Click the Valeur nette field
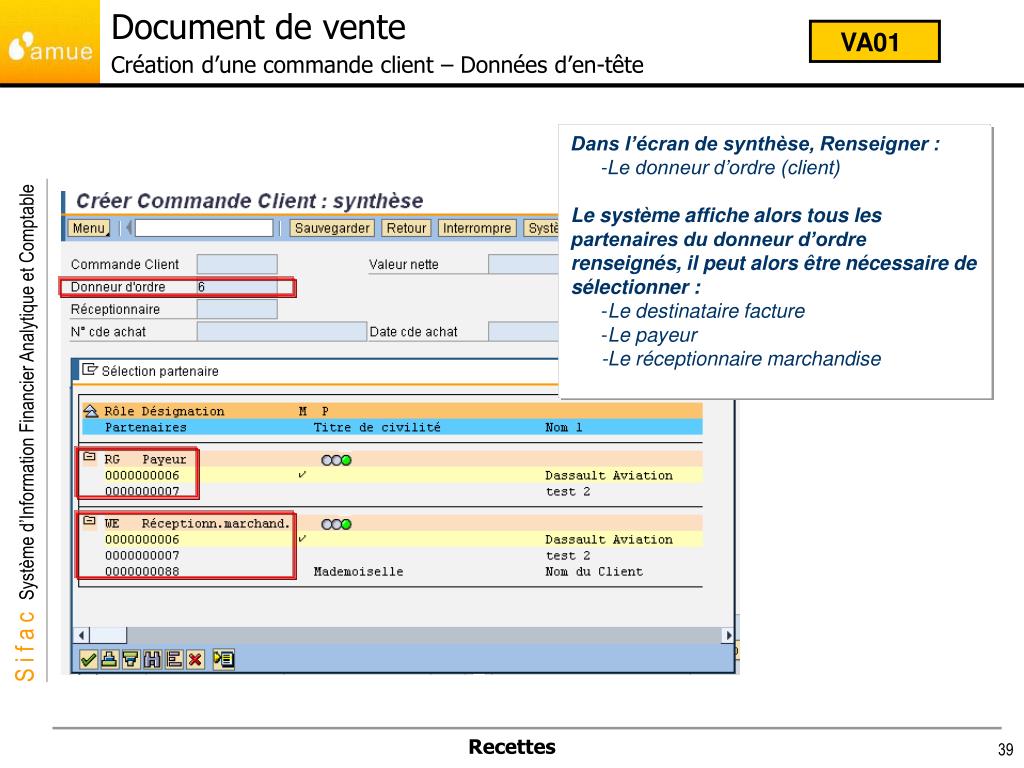This screenshot has width=1024, height=768. click(x=524, y=264)
